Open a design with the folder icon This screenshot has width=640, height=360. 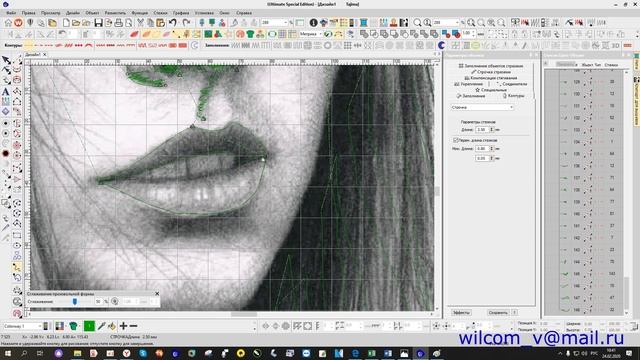tap(76, 23)
